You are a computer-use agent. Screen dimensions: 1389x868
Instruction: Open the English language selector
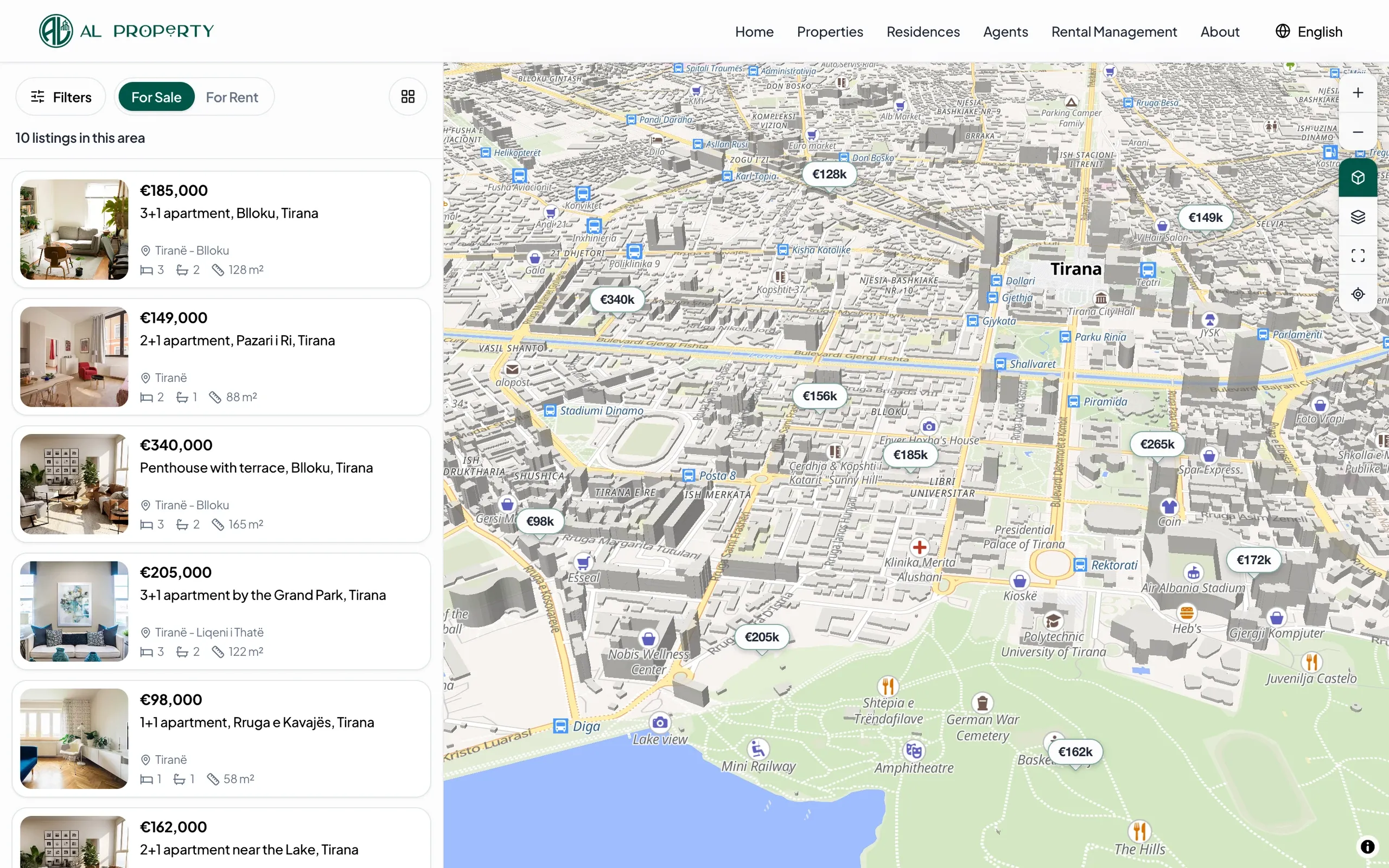coord(1309,31)
